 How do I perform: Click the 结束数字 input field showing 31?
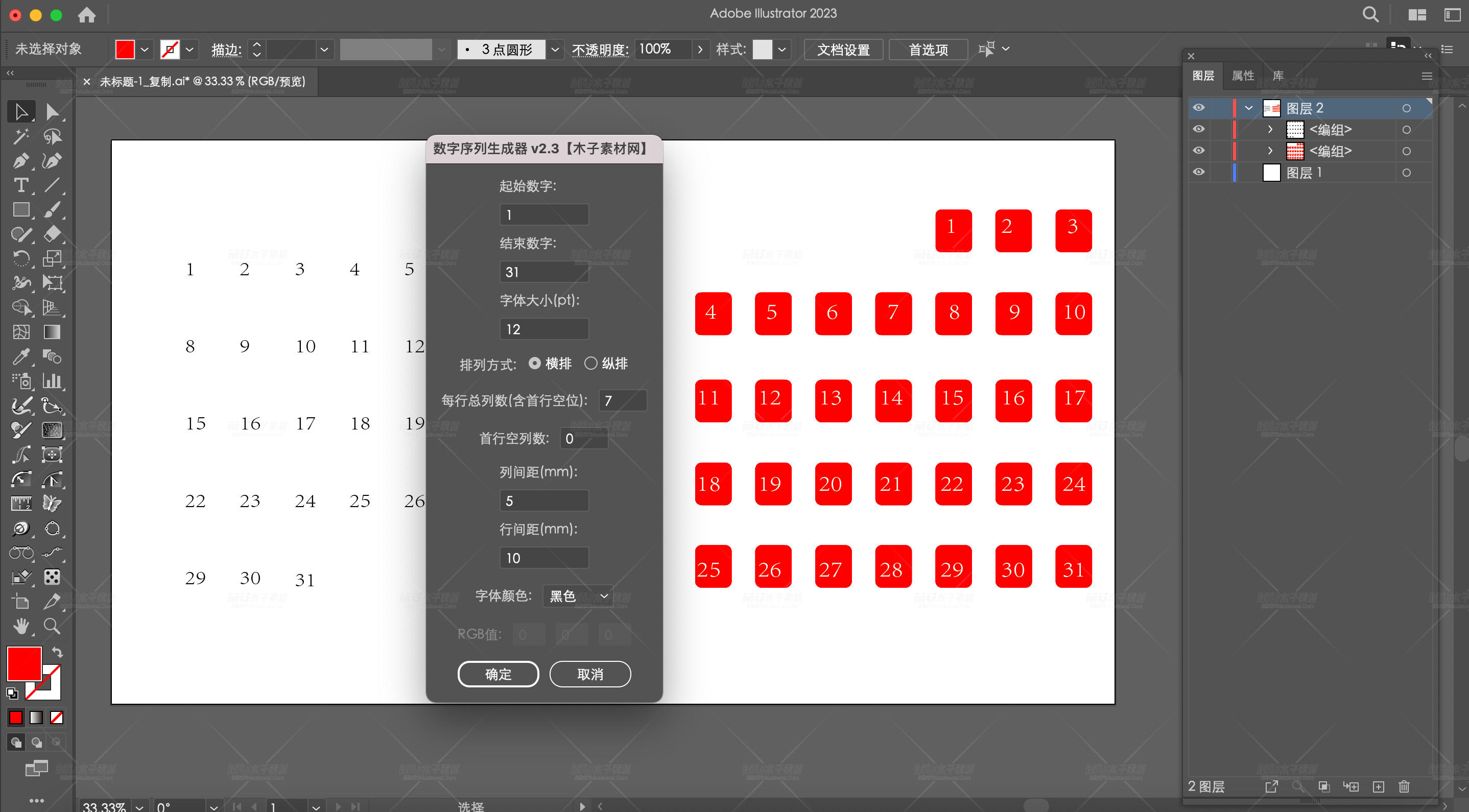[x=544, y=271]
